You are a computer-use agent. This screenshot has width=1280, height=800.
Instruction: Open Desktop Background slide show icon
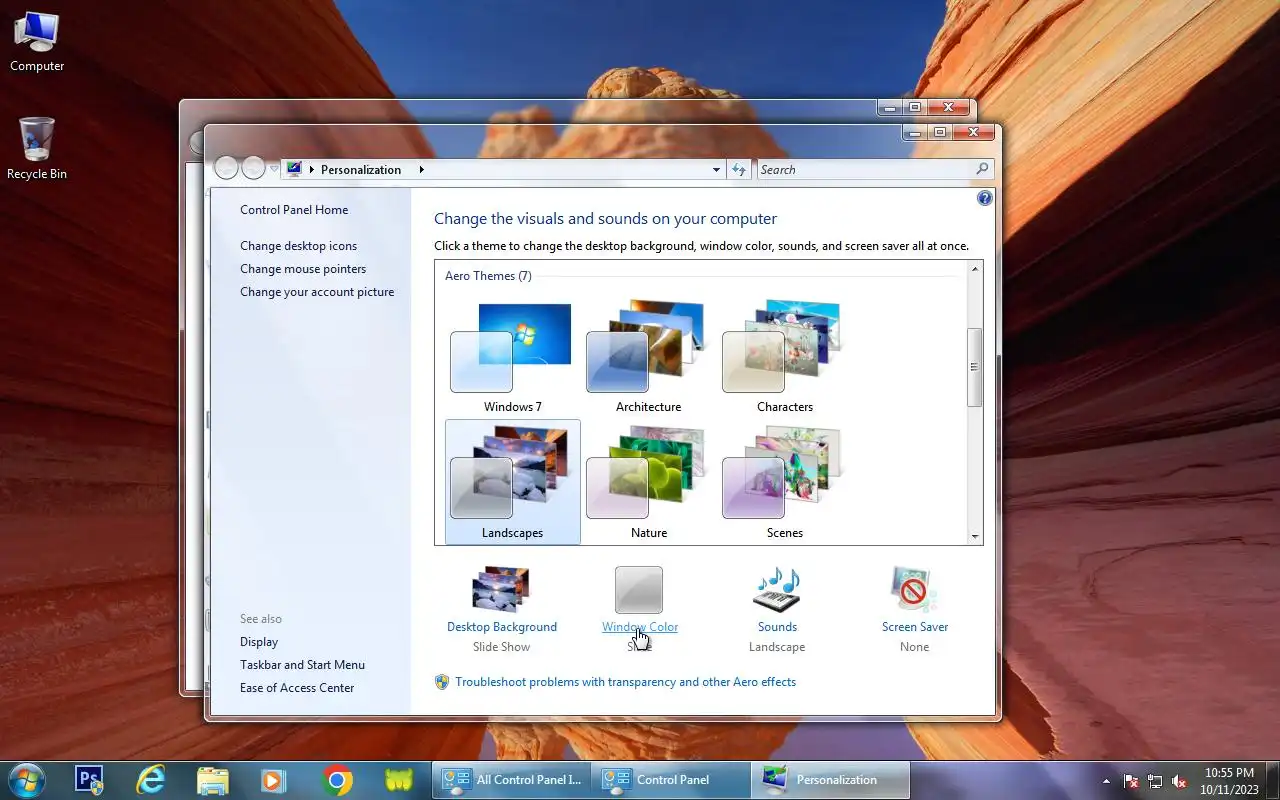click(501, 589)
